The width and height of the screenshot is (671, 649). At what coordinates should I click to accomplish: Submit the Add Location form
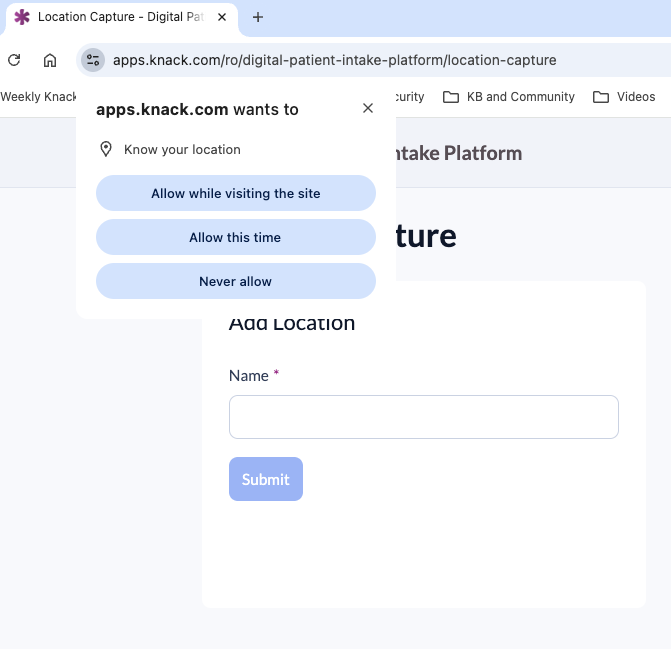coord(266,479)
